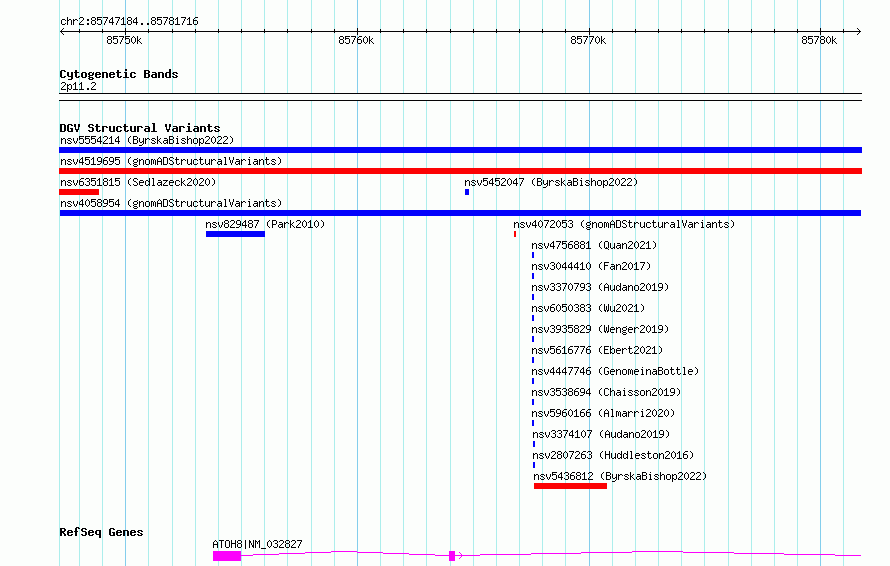Open nsv4072053 (gnomADStructuralVariants) label
The image size is (890, 566).
point(624,224)
